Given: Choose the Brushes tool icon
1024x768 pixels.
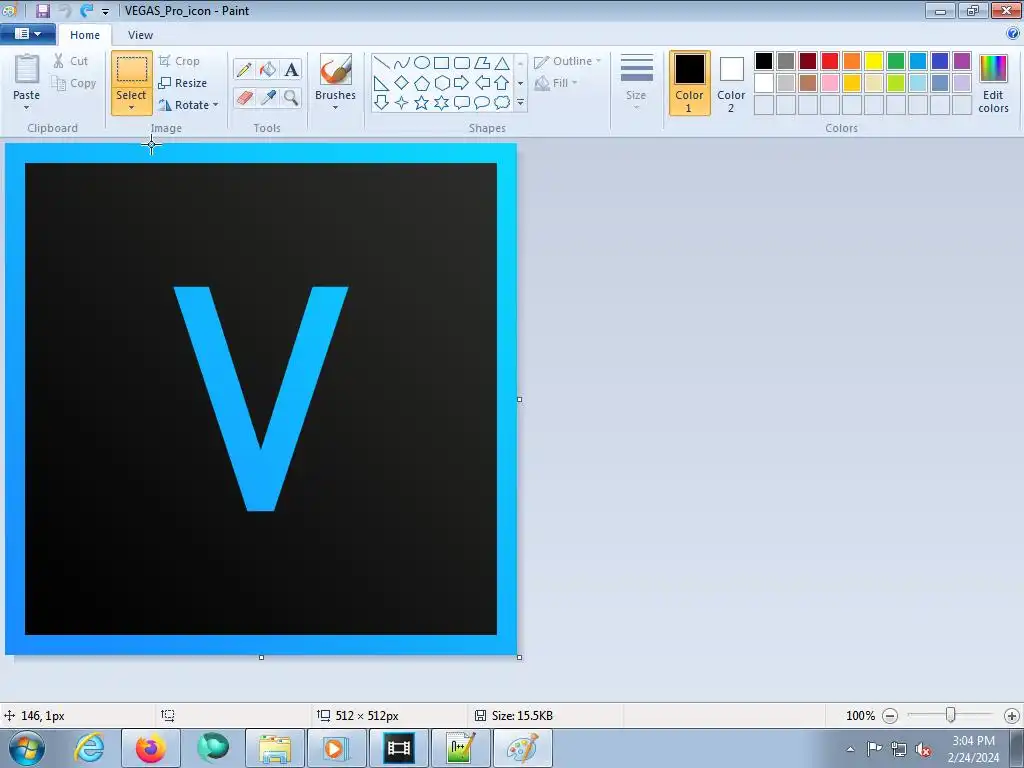Looking at the screenshot, I should 336,69.
